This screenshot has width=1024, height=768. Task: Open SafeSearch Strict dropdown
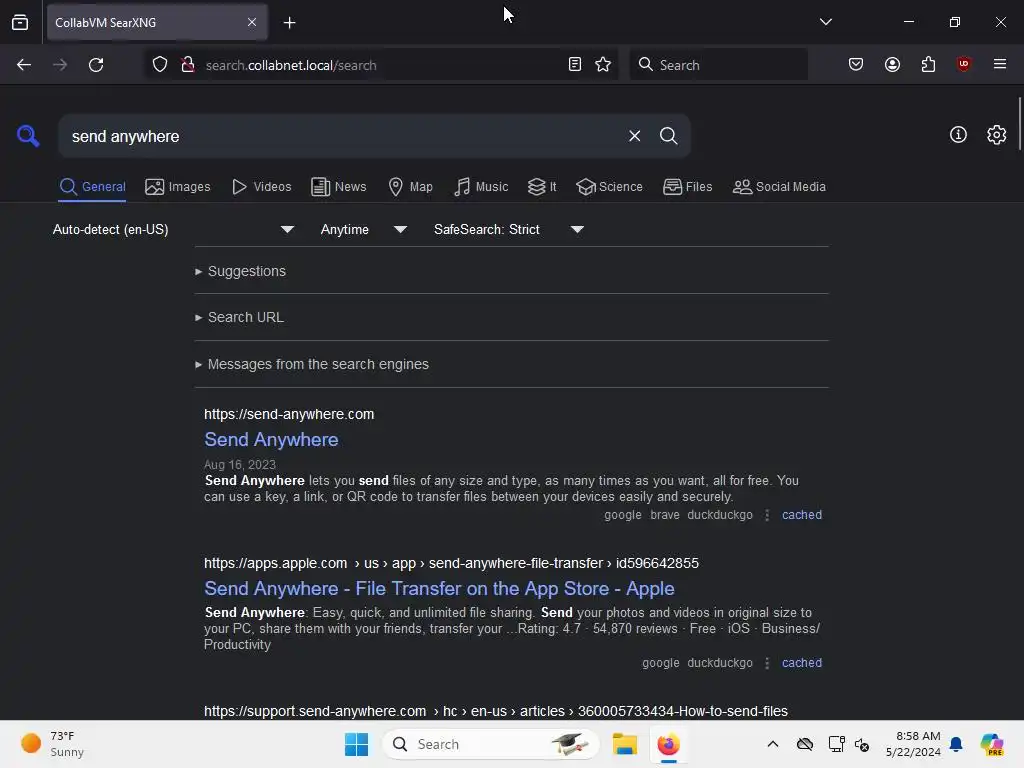click(x=508, y=229)
